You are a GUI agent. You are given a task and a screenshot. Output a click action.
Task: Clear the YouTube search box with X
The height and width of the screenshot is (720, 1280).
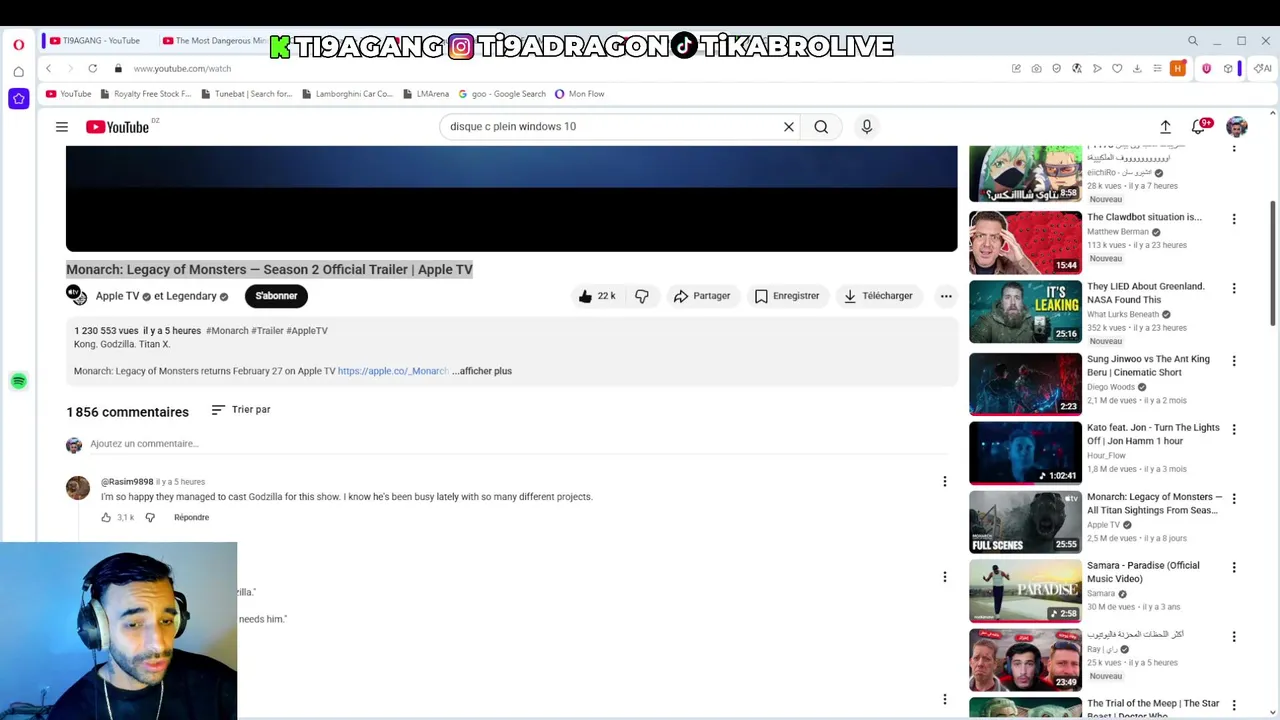tap(788, 127)
